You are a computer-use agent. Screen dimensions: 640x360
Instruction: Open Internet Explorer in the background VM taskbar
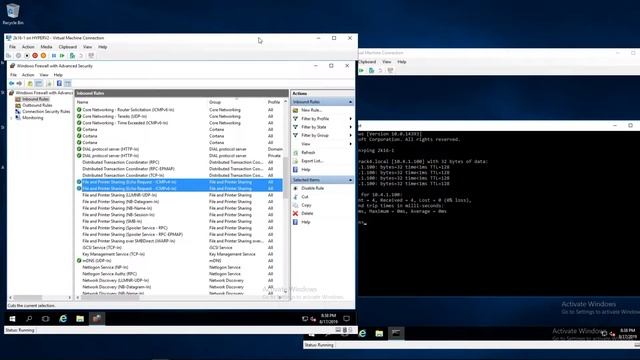point(362,333)
